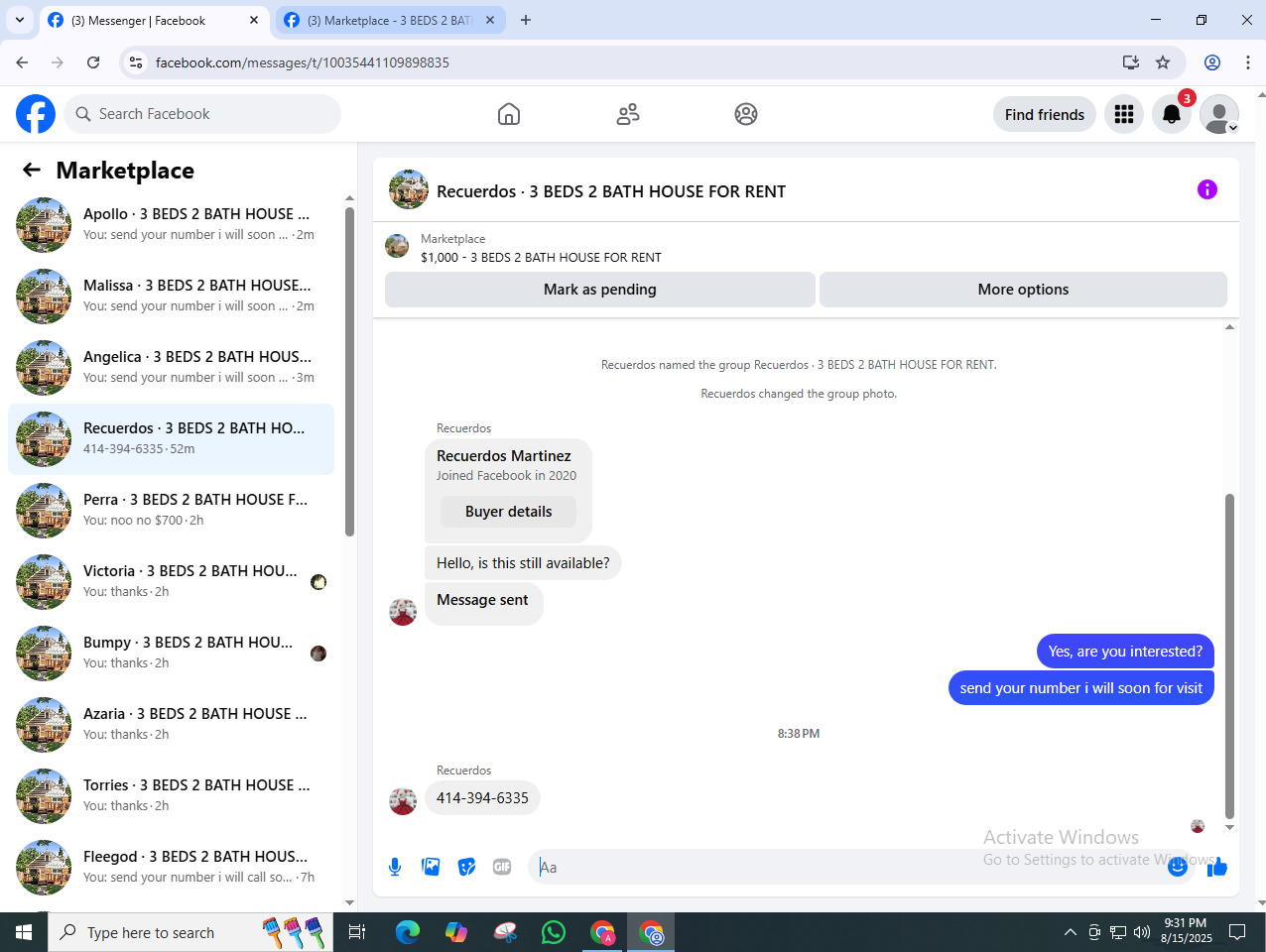Open WhatsApp from the taskbar
1266x952 pixels.
[x=554, y=932]
